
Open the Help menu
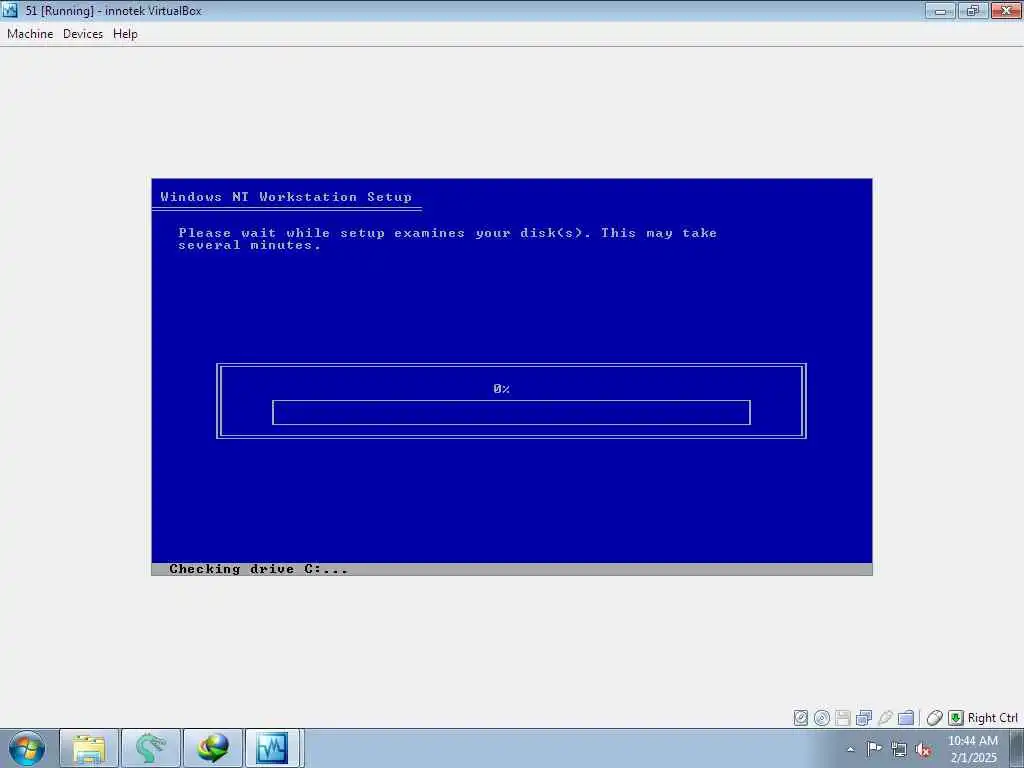[125, 34]
